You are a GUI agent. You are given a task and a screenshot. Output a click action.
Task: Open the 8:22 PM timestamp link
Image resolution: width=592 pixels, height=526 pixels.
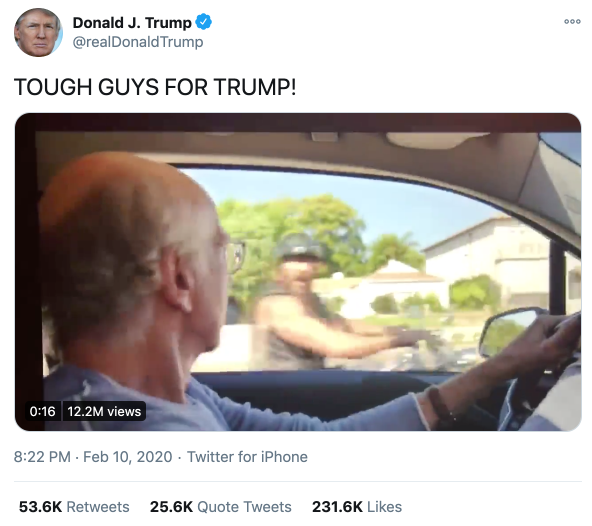(x=42, y=457)
